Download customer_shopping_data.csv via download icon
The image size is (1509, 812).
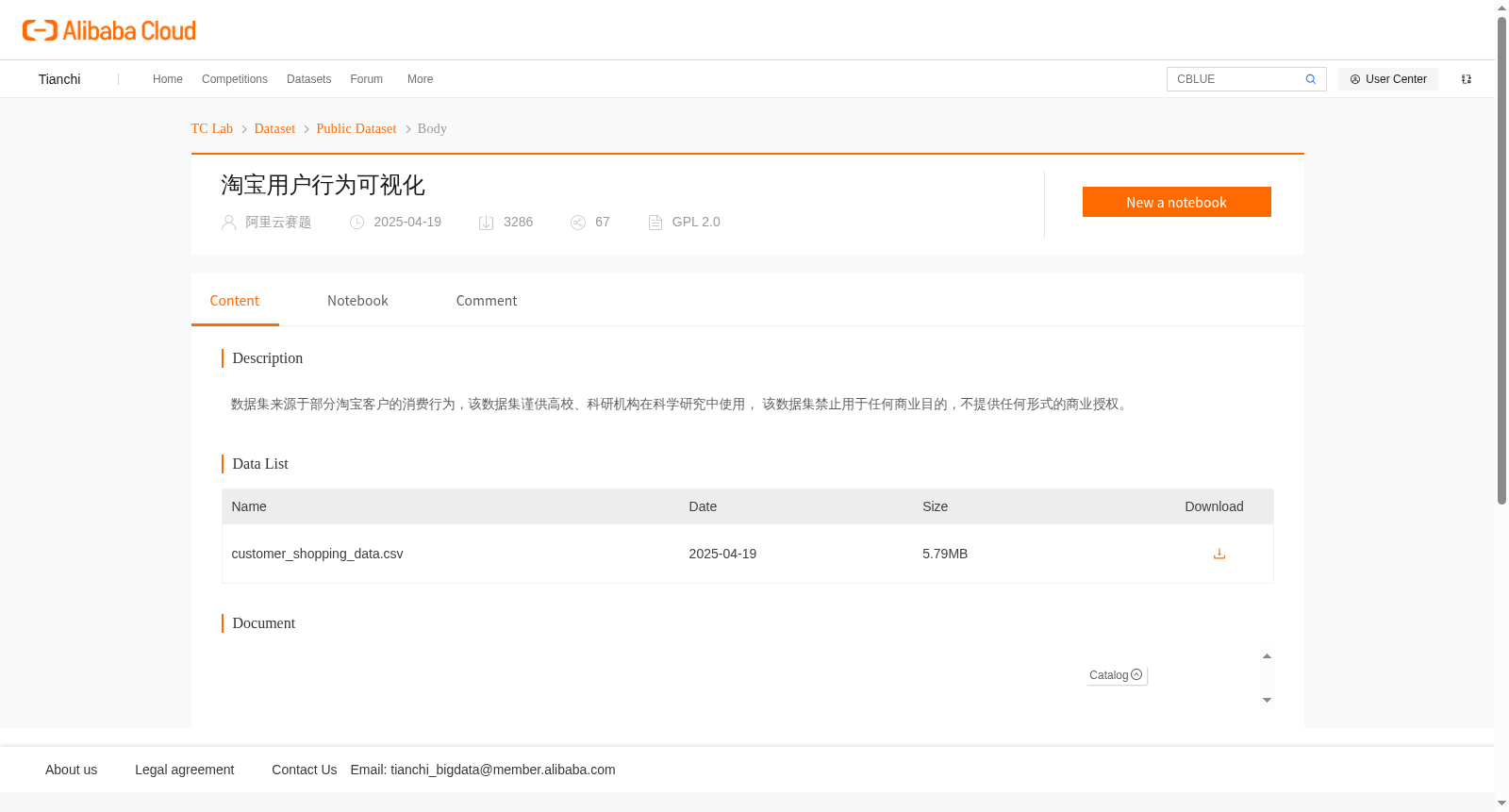[x=1219, y=554]
